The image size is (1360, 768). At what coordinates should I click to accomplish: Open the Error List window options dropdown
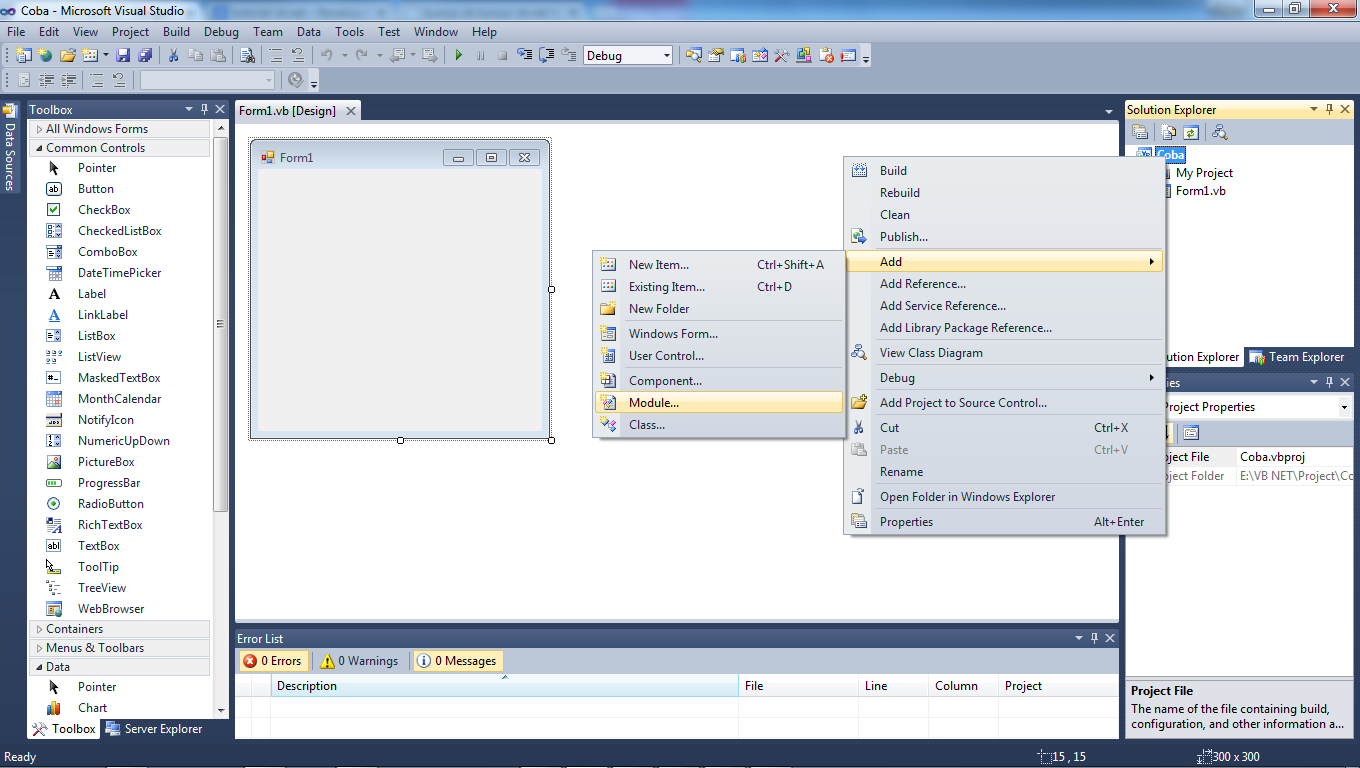[1079, 638]
